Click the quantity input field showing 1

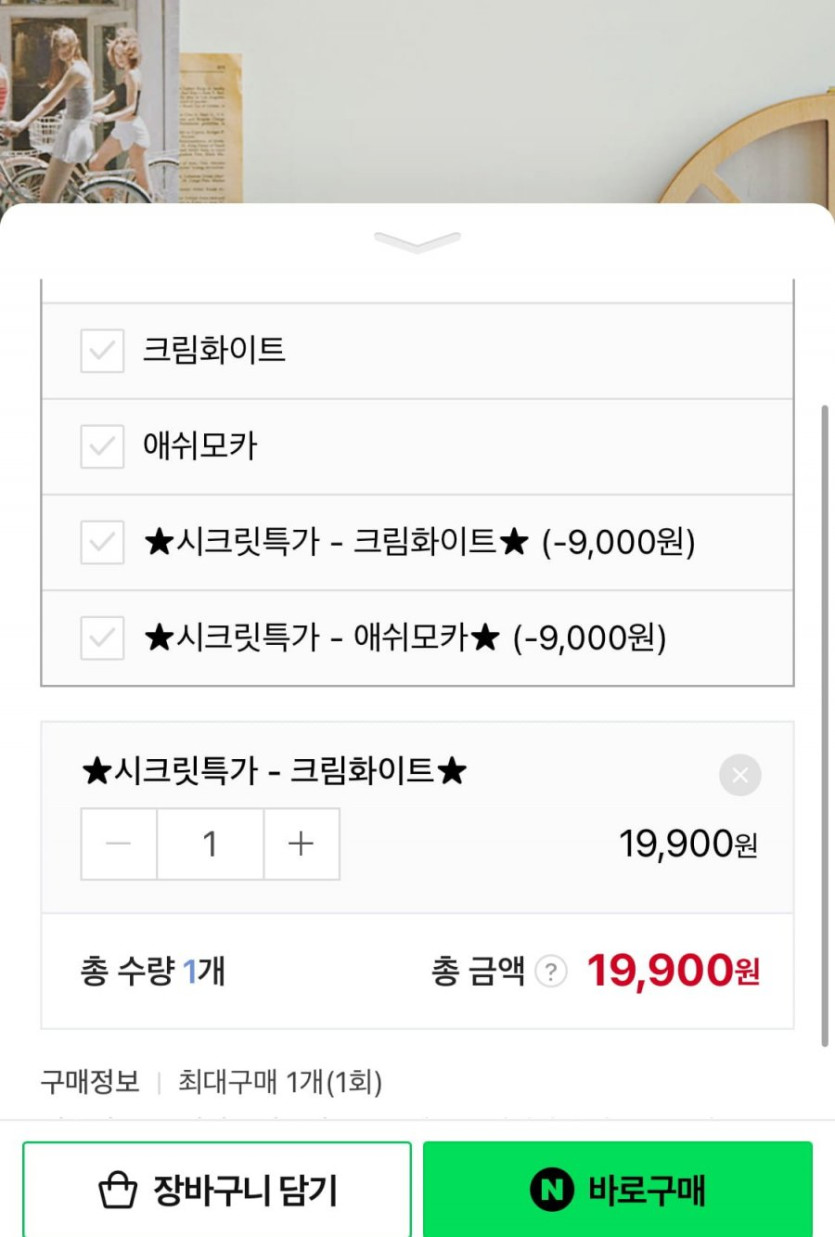coord(210,844)
